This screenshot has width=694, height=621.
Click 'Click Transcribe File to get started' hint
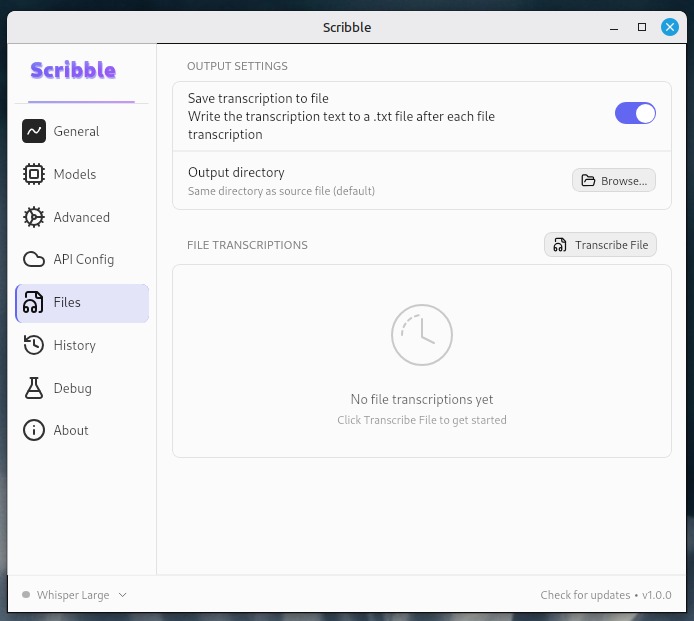[422, 420]
